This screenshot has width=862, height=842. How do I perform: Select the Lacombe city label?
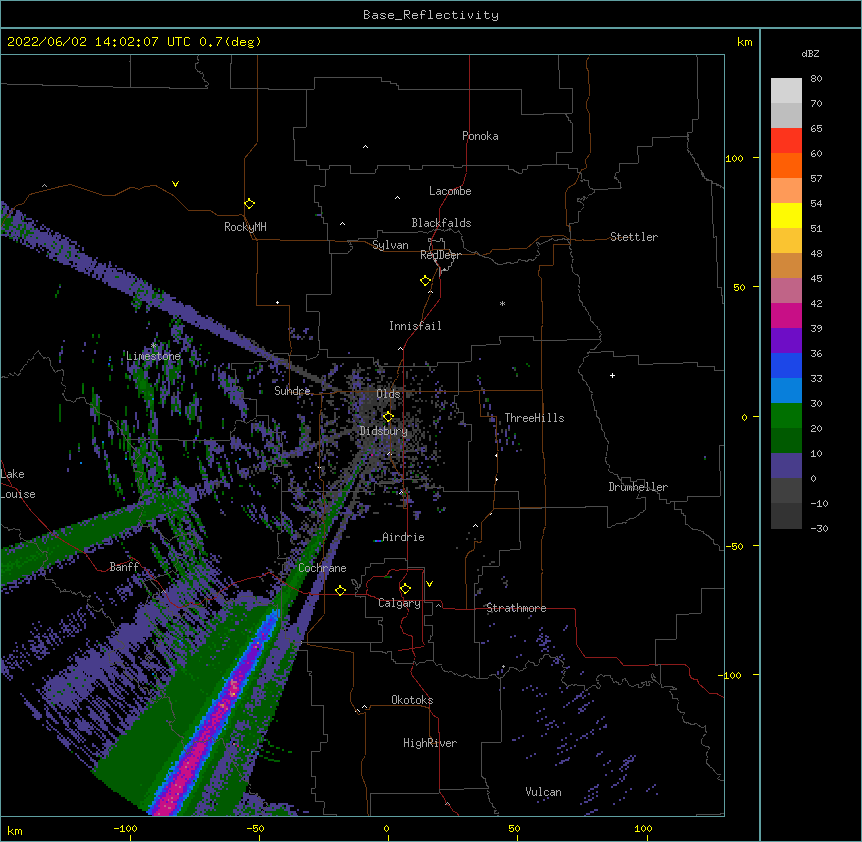[450, 191]
